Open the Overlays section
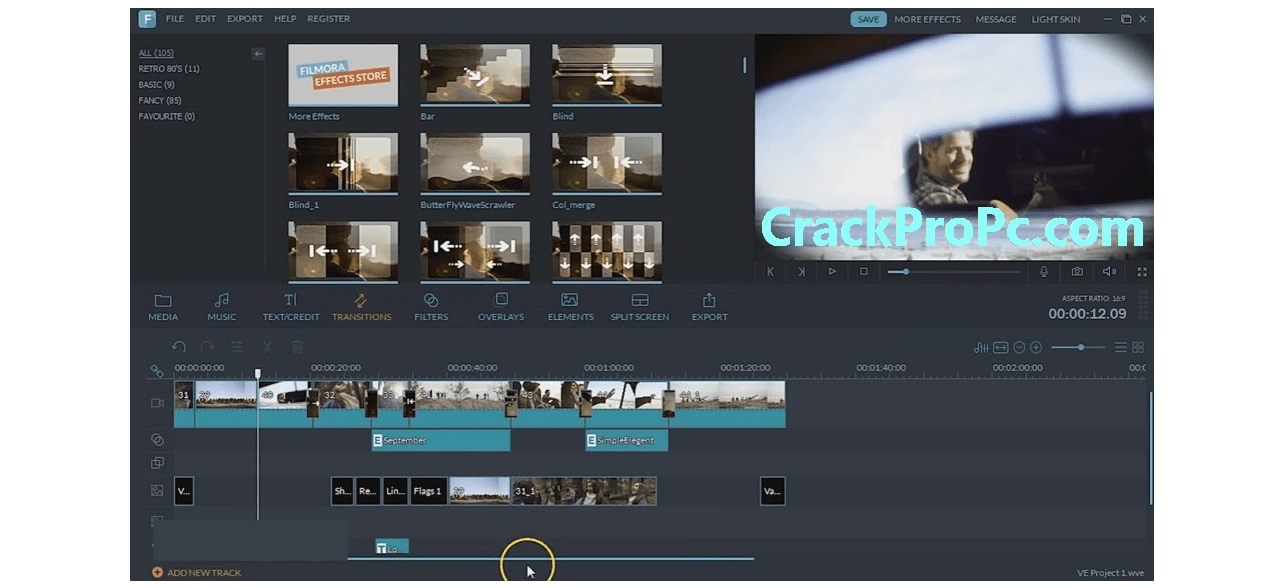Screen dimensions: 1284x588 click(500, 306)
